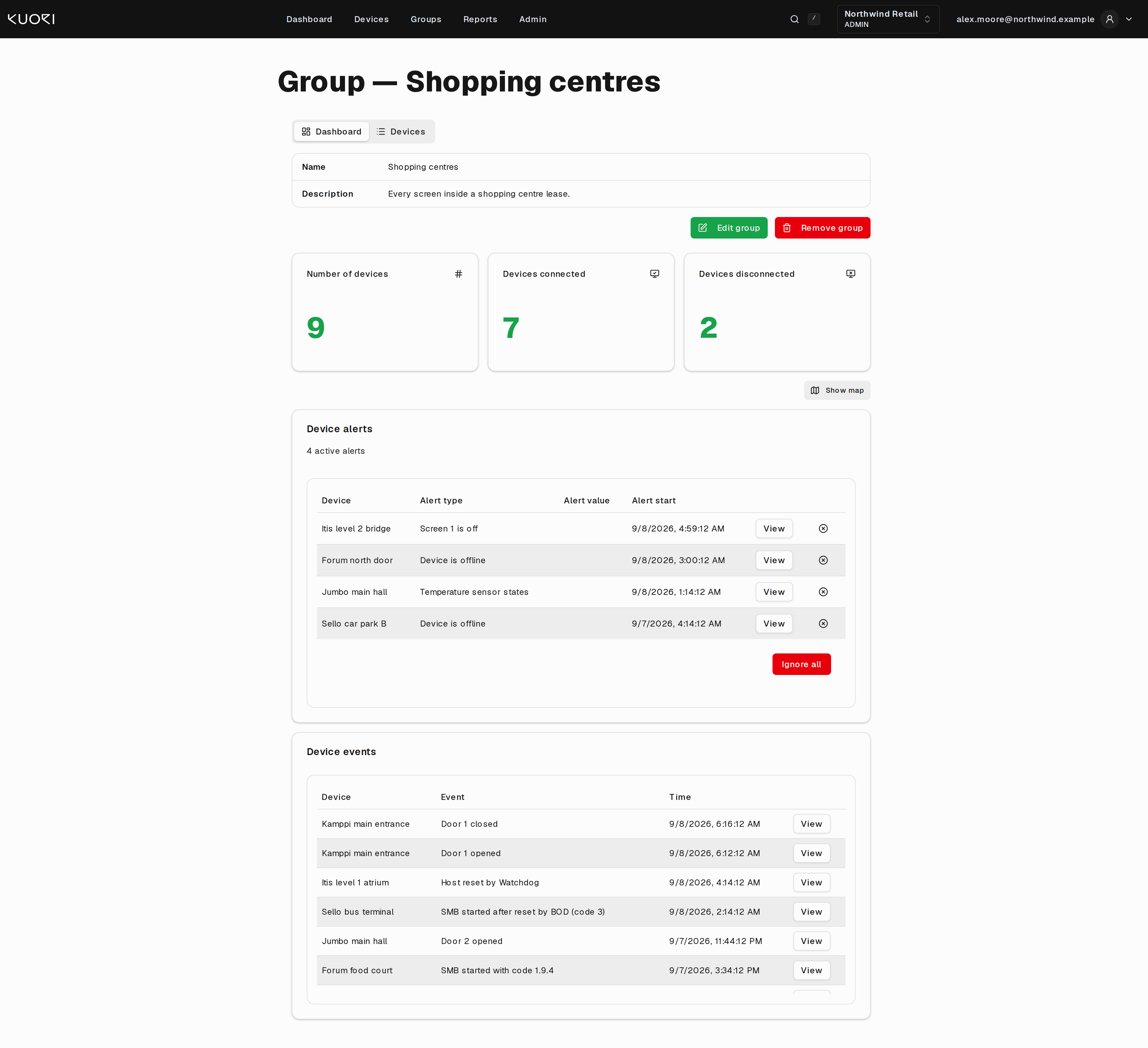Click the Kuori logo

31,19
